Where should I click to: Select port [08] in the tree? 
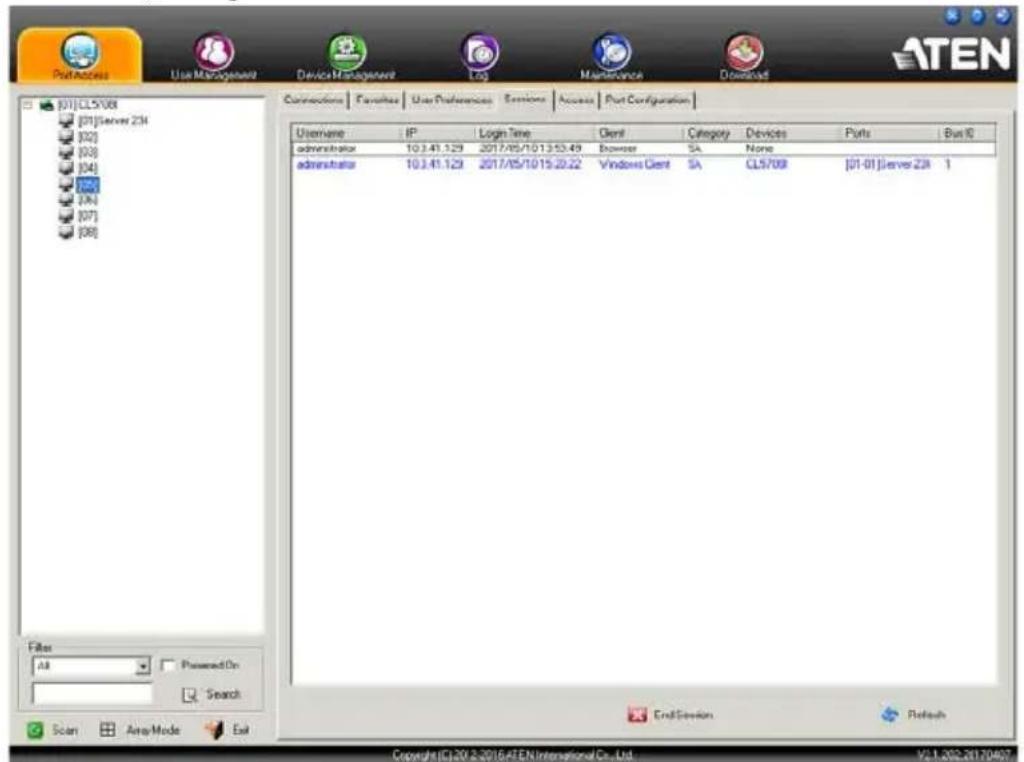pos(88,232)
